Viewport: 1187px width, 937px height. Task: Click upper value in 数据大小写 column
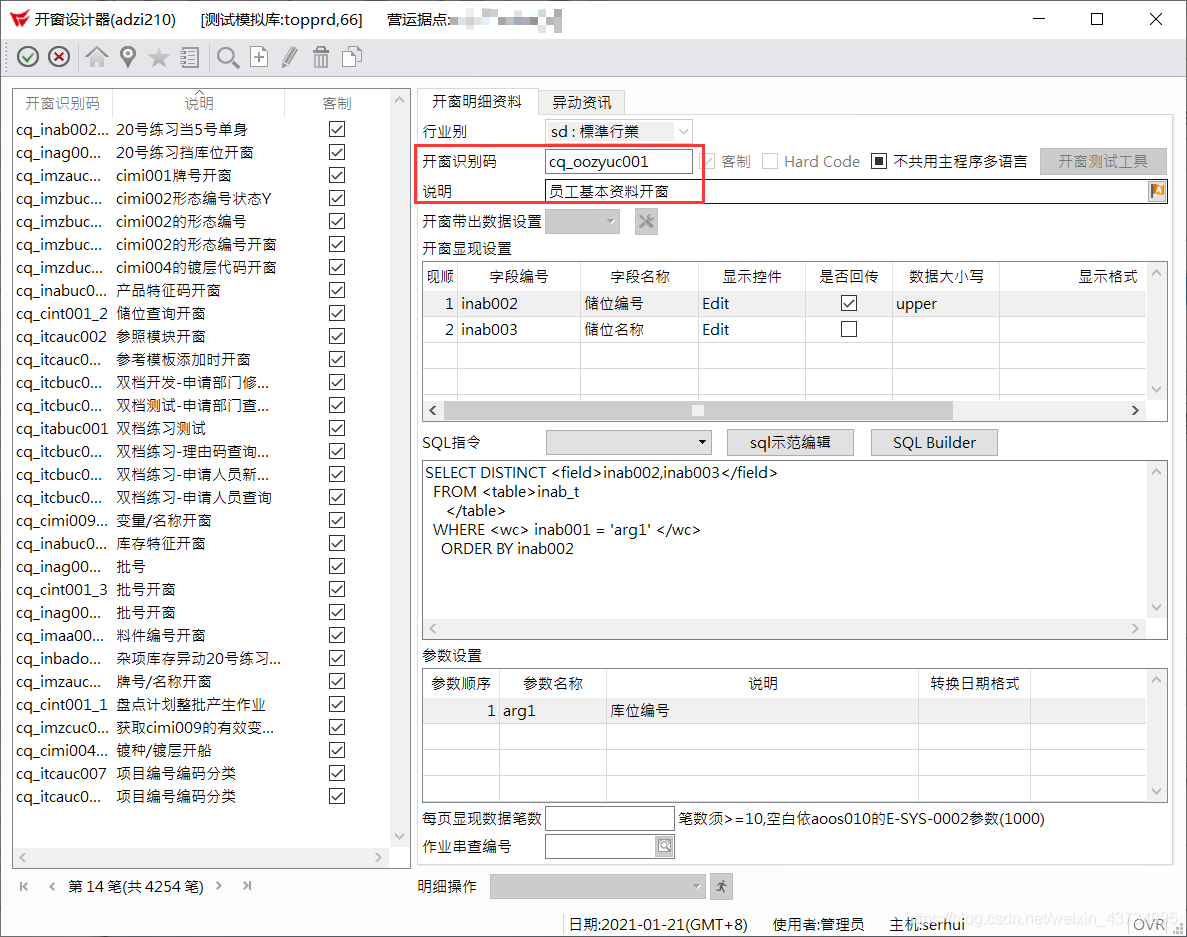[946, 304]
